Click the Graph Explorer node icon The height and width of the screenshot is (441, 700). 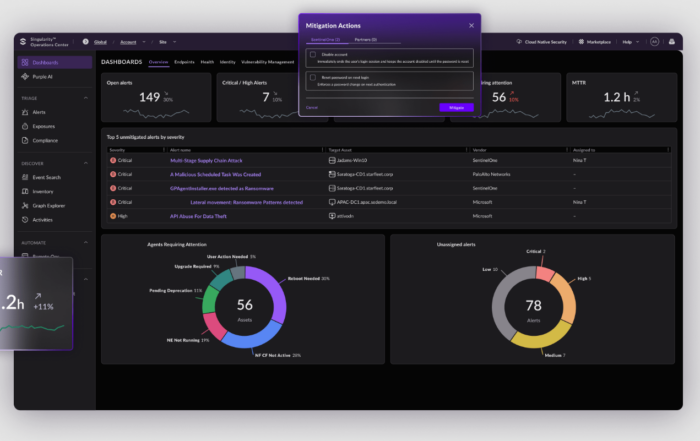[x=25, y=205]
